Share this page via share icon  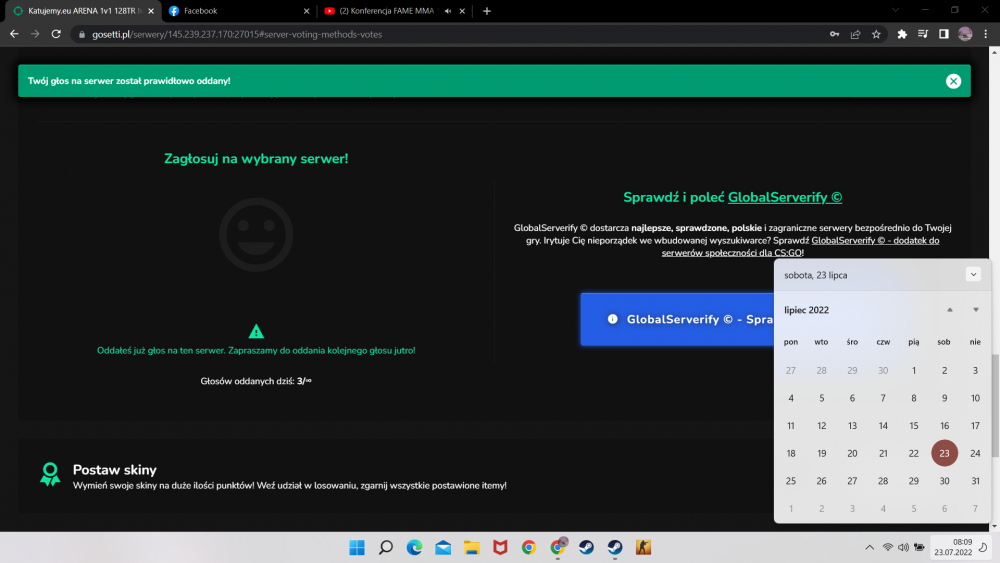pos(855,34)
